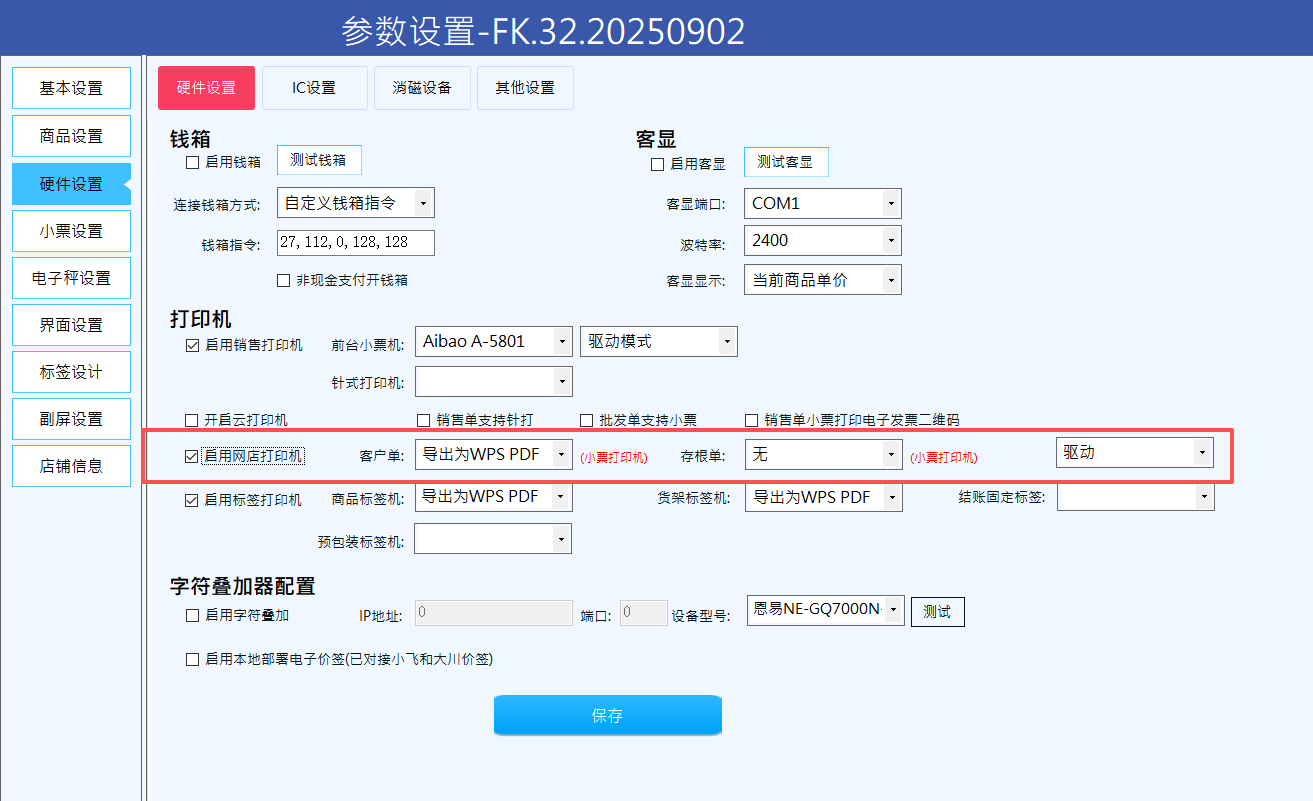Click the 钱箱指令 input field
The width and height of the screenshot is (1313, 801).
click(355, 243)
